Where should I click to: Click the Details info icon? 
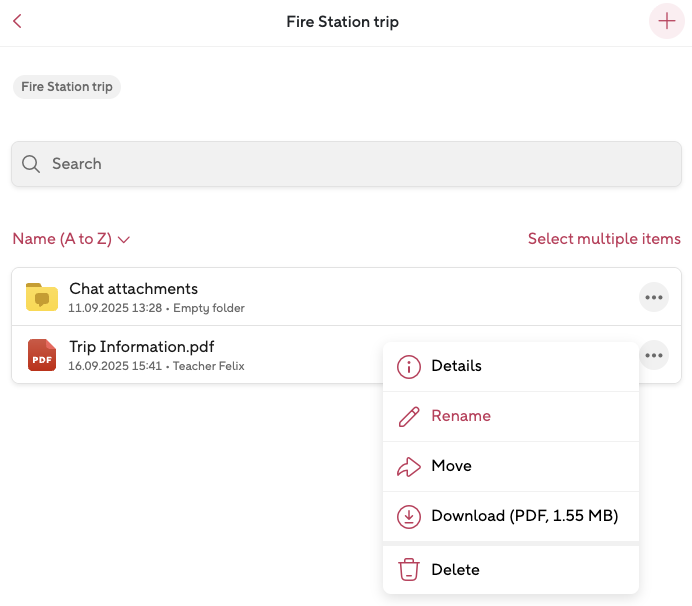[408, 367]
